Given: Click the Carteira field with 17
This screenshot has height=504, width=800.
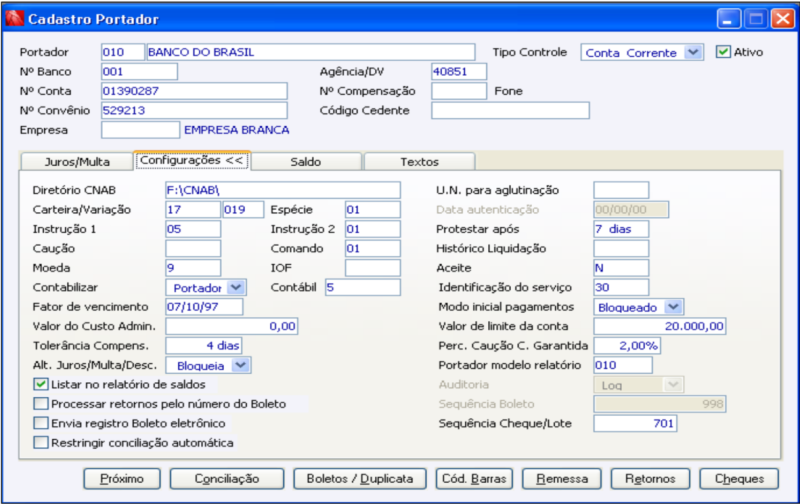Looking at the screenshot, I should 193,209.
